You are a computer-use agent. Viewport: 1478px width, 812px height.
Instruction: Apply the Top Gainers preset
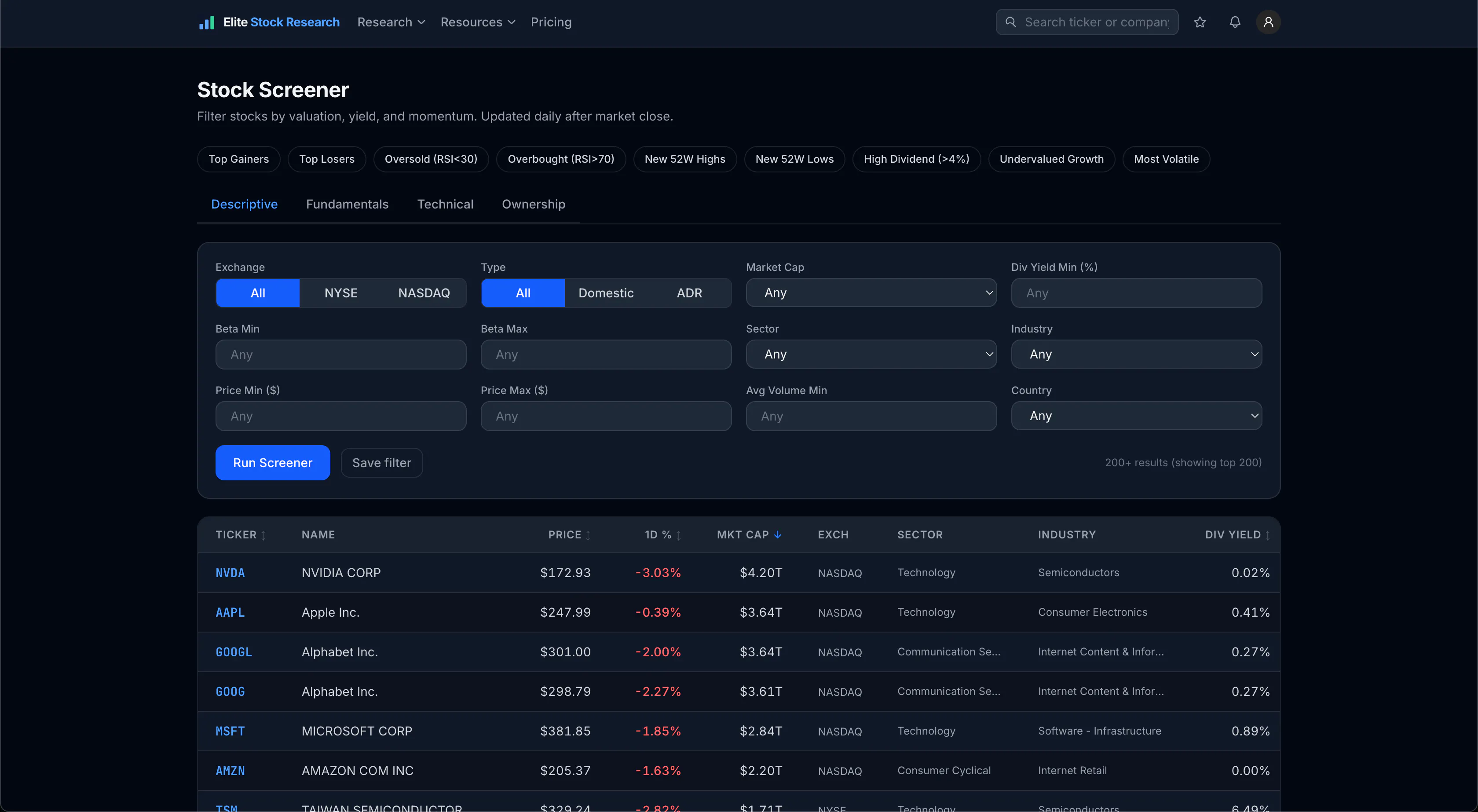pos(239,159)
